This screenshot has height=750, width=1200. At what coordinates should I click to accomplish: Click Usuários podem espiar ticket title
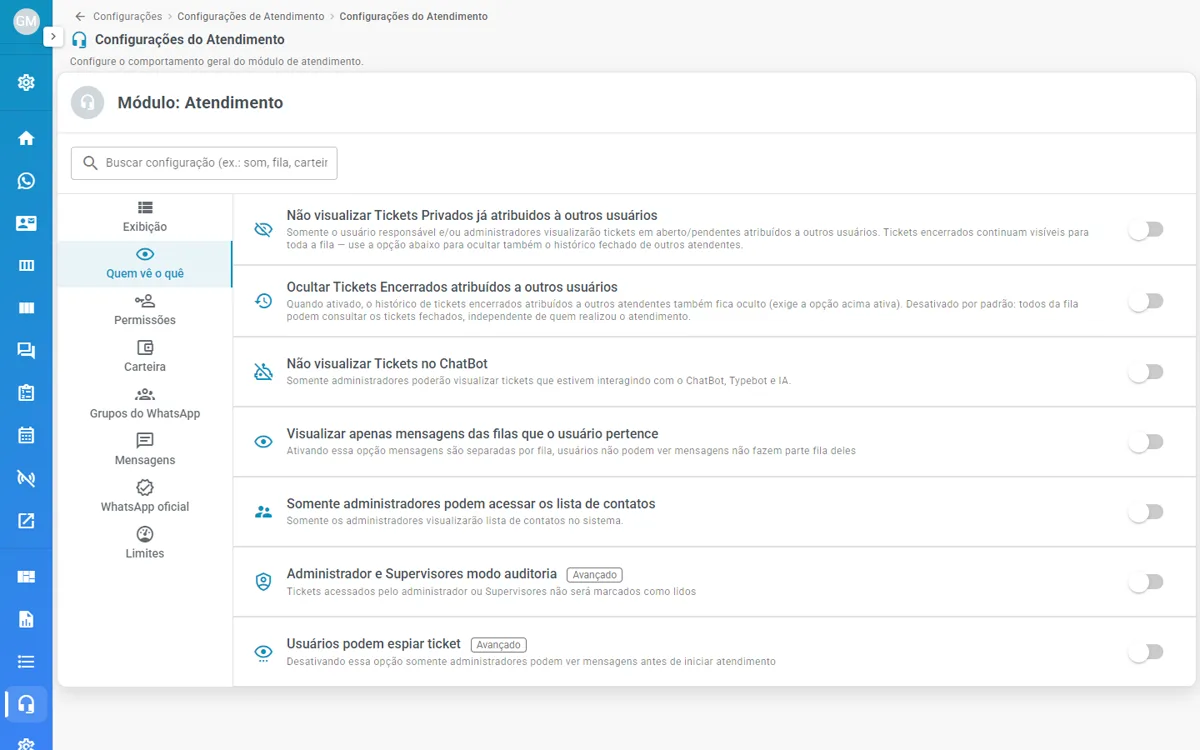click(374, 644)
